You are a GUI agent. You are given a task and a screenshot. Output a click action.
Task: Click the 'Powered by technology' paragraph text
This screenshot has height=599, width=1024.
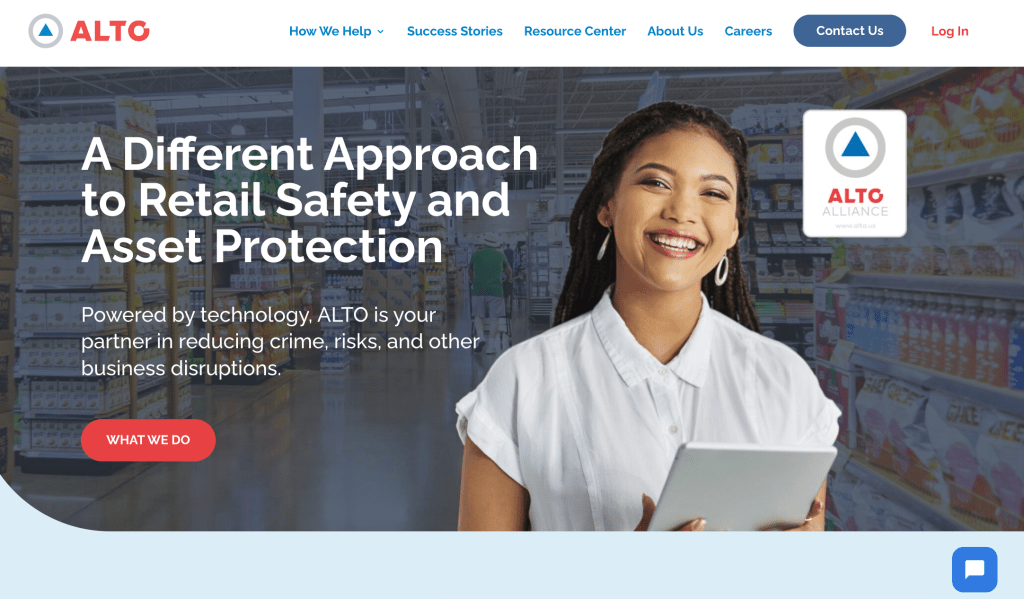point(280,342)
